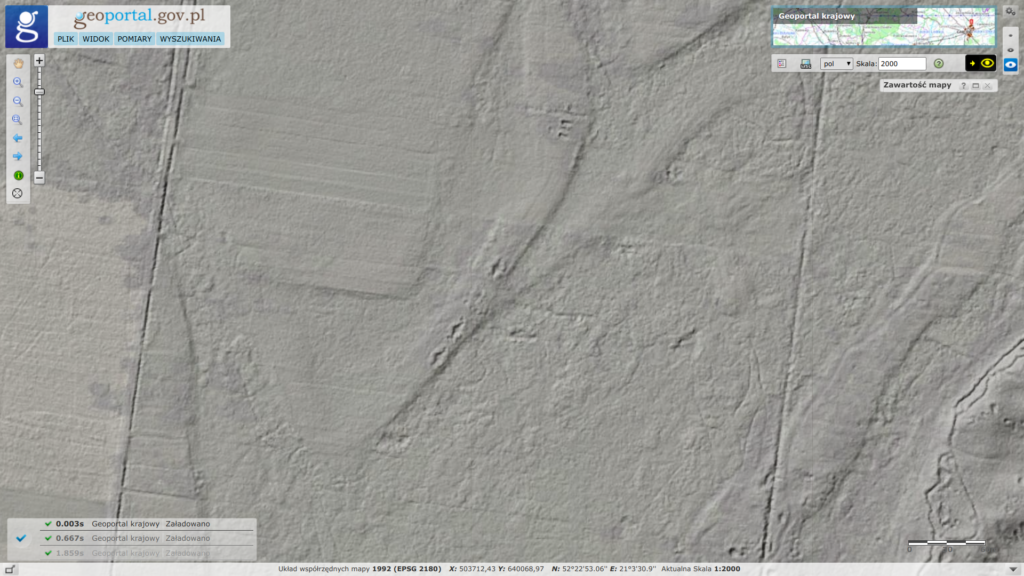Go to the next map view arrow
Screen dimensions: 1024x576
click(18, 157)
